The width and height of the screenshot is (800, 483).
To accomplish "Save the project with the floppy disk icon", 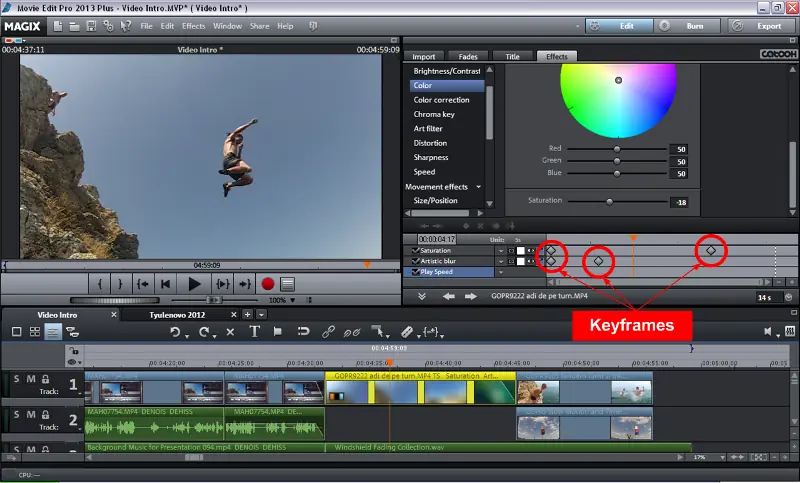I will tap(91, 26).
